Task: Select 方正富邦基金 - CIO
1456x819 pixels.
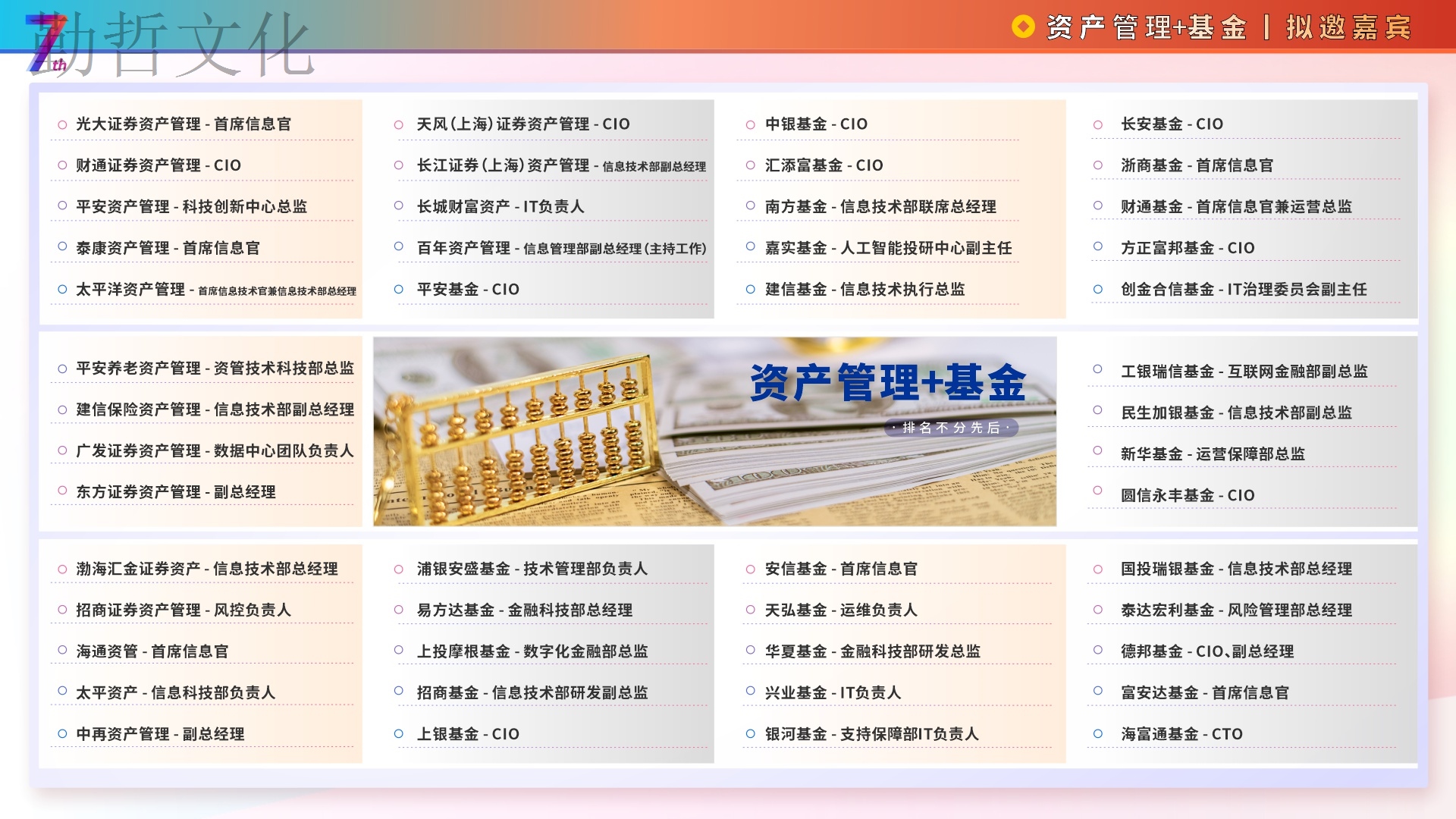Action: pos(1188,248)
